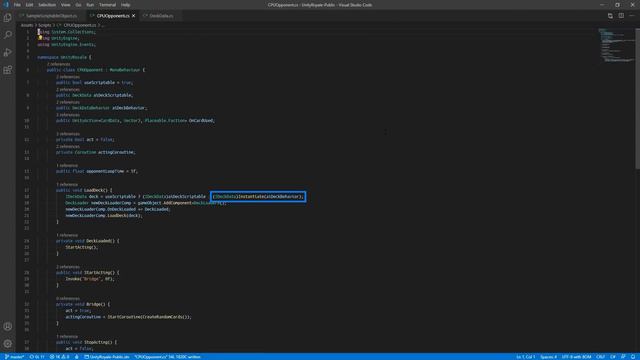The height and width of the screenshot is (360, 640).
Task: Switch to the CPUOpponent.cs tab
Action: click(x=113, y=16)
